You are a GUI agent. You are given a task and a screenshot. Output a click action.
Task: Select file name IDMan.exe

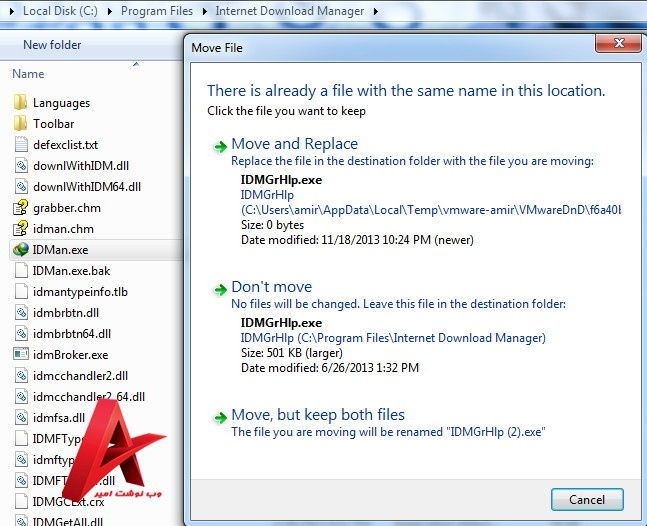[x=60, y=250]
